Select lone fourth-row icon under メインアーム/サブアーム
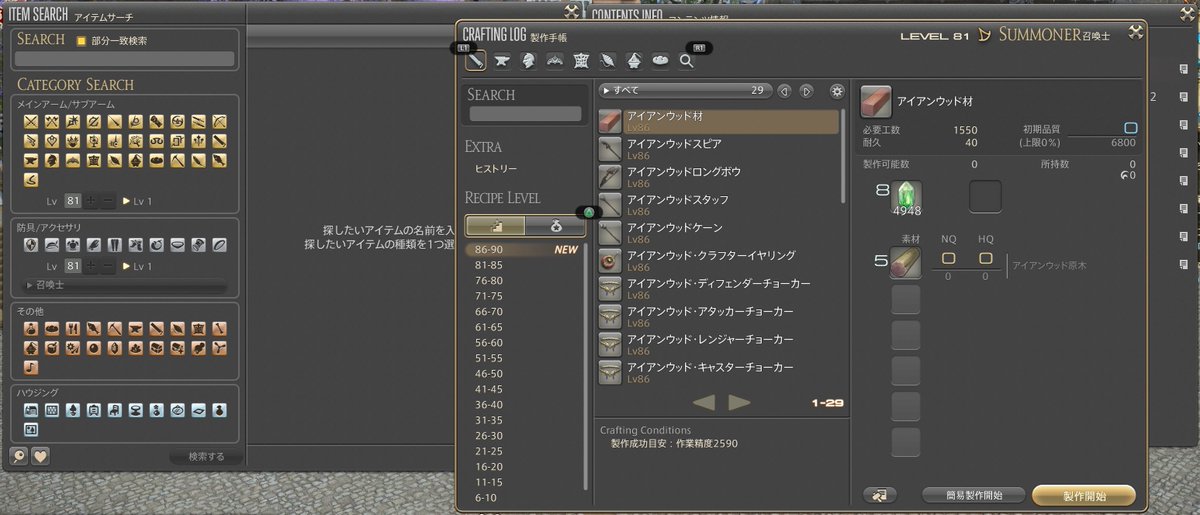This screenshot has height=515, width=1200. click(x=30, y=180)
